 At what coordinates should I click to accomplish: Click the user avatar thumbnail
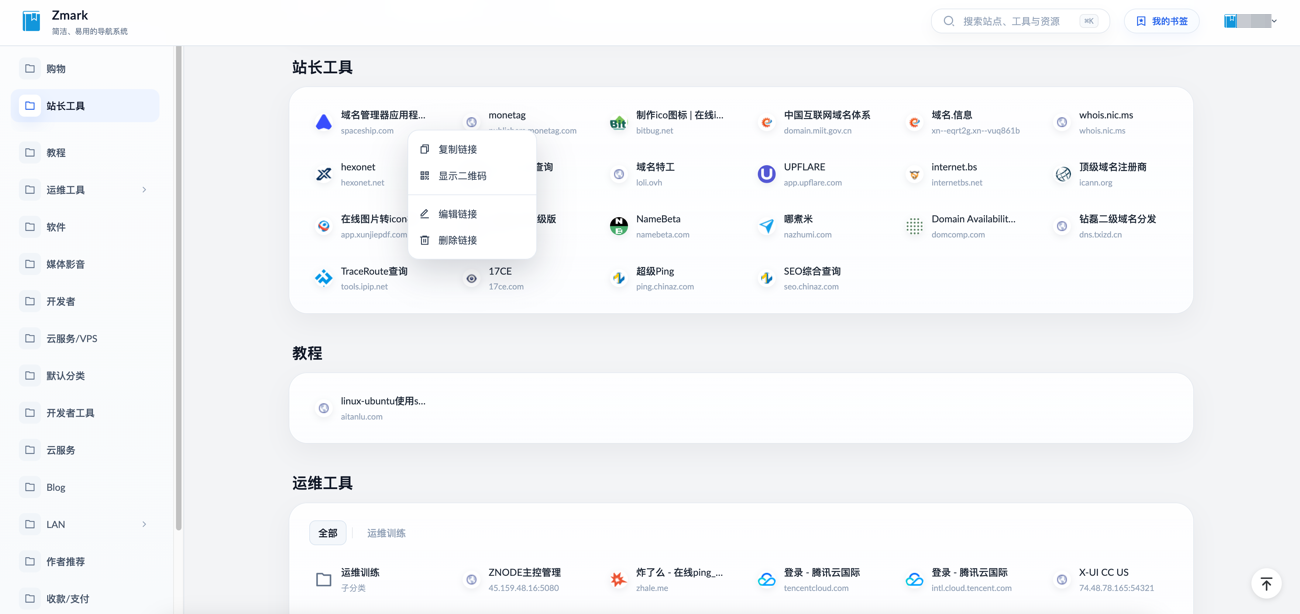point(1231,21)
